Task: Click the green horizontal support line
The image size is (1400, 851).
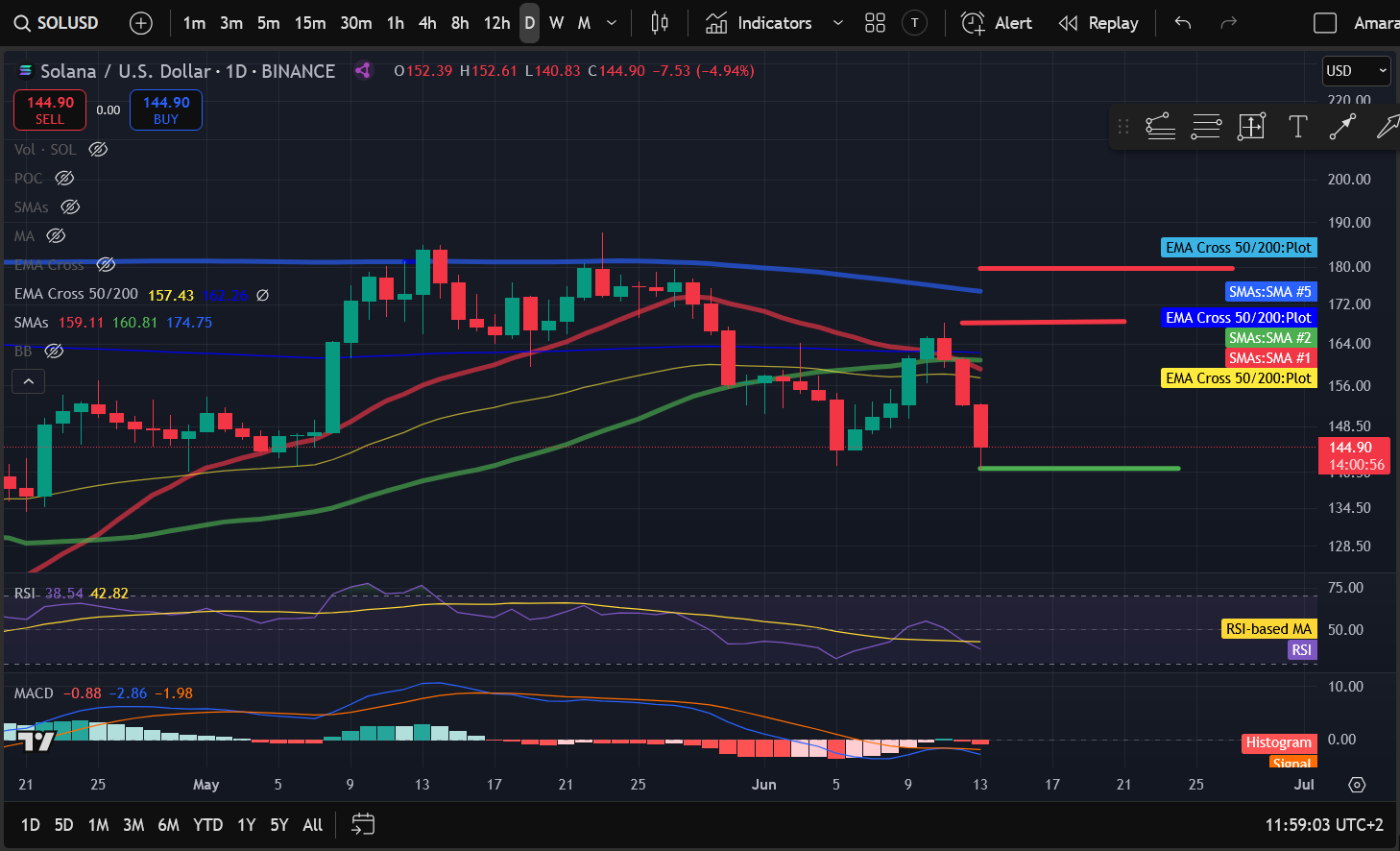Action: (x=1079, y=469)
